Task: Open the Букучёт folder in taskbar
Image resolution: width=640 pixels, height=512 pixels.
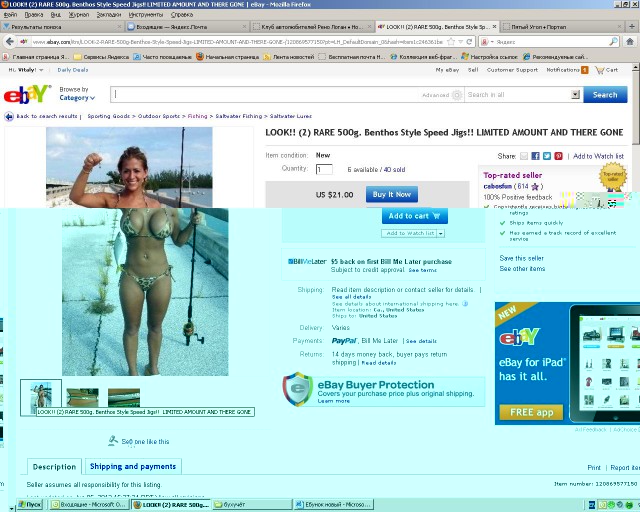Action: click(x=251, y=505)
